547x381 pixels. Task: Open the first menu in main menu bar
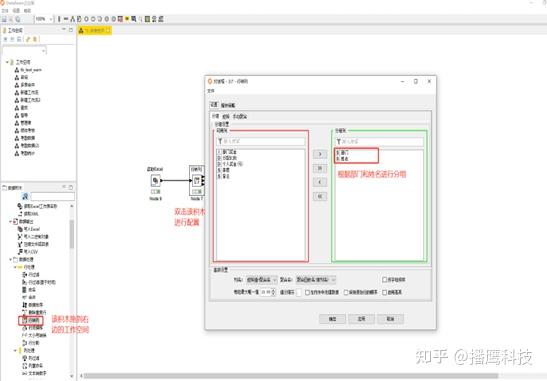[x=5, y=11]
